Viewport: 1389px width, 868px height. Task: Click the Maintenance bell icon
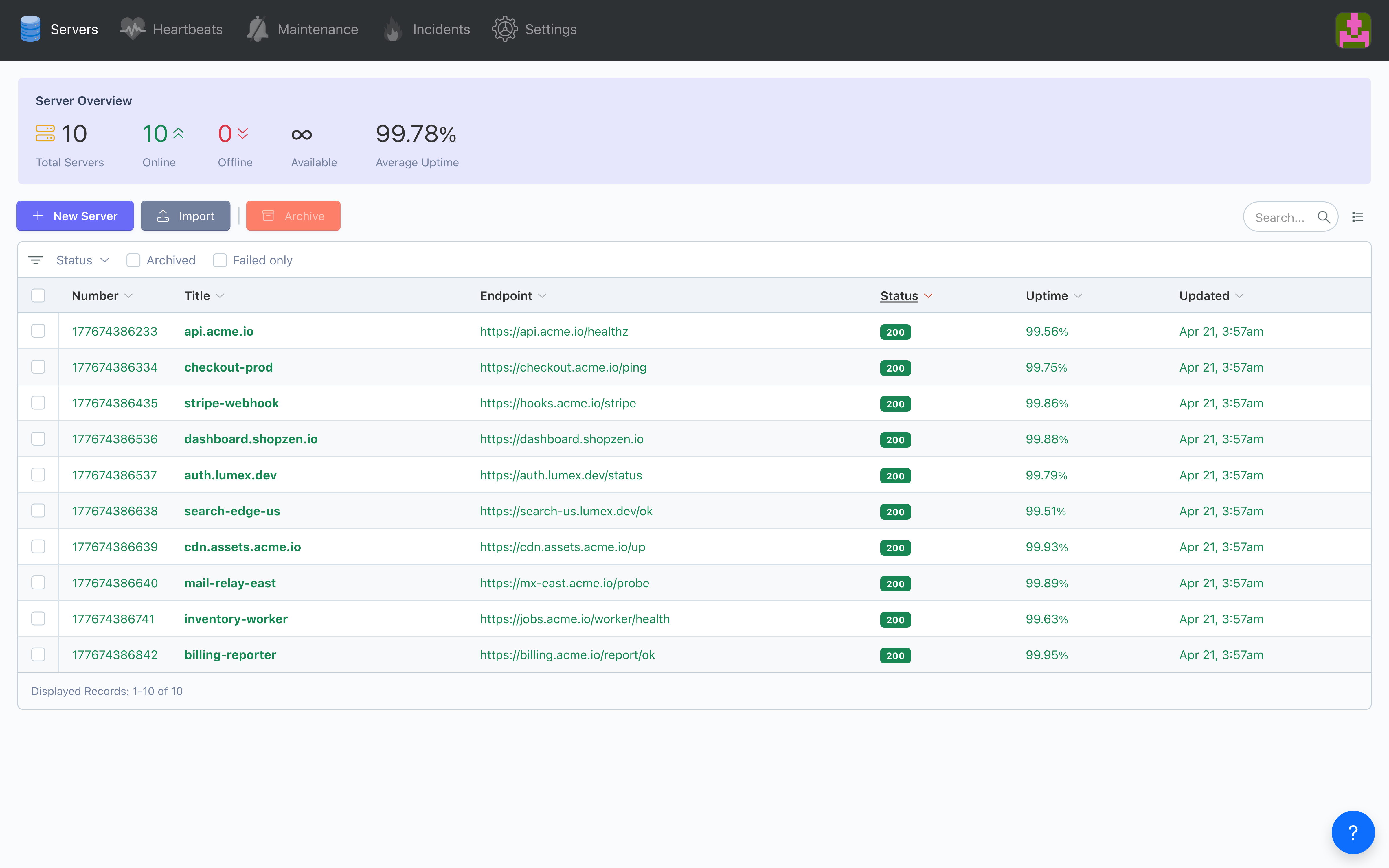click(258, 29)
